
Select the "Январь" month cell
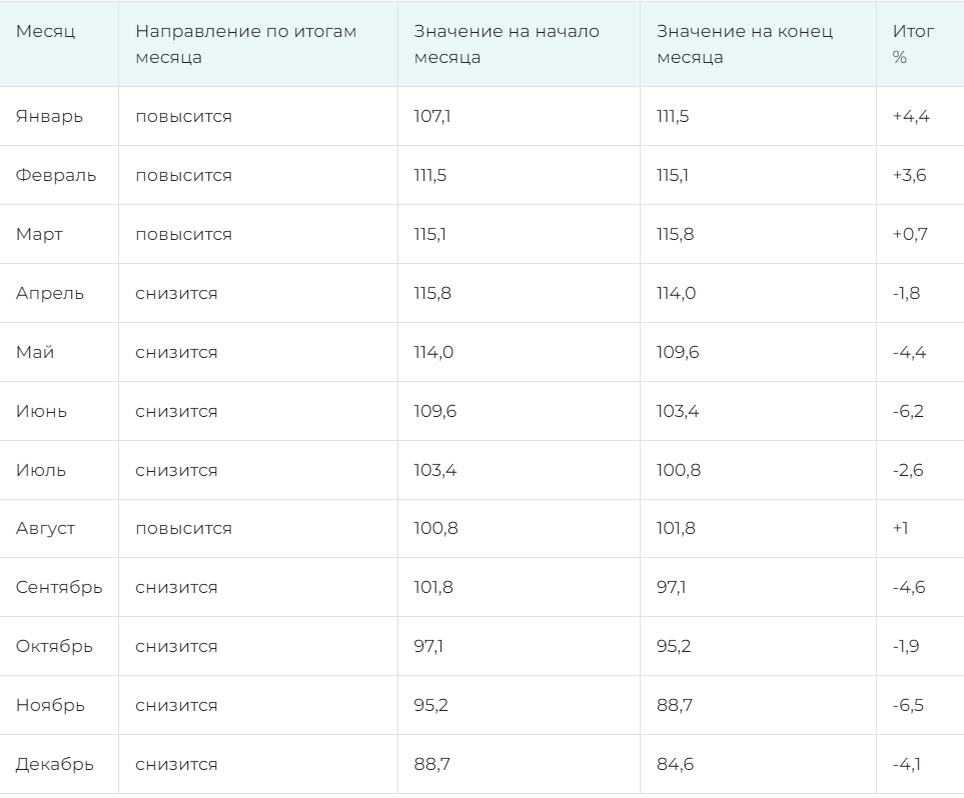point(49,116)
